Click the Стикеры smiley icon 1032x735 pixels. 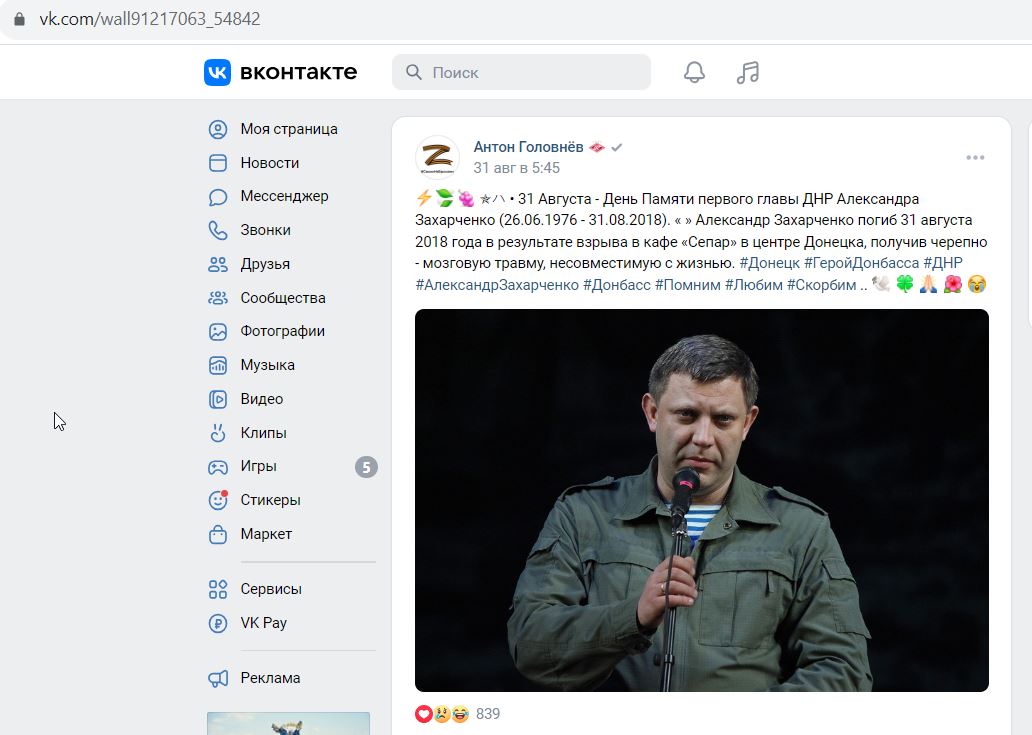pyautogui.click(x=218, y=500)
